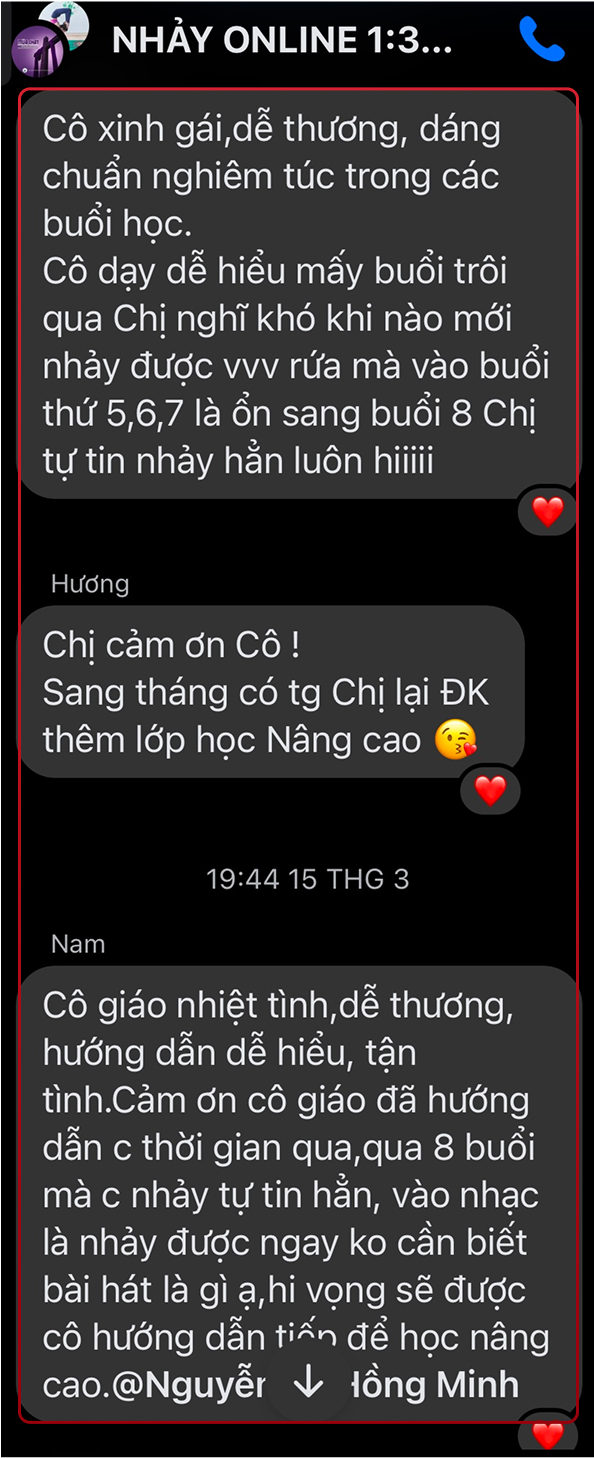Select message starting 'Cô xinh gái,dễ thương'
This screenshot has width=594, height=1458.
[299, 294]
